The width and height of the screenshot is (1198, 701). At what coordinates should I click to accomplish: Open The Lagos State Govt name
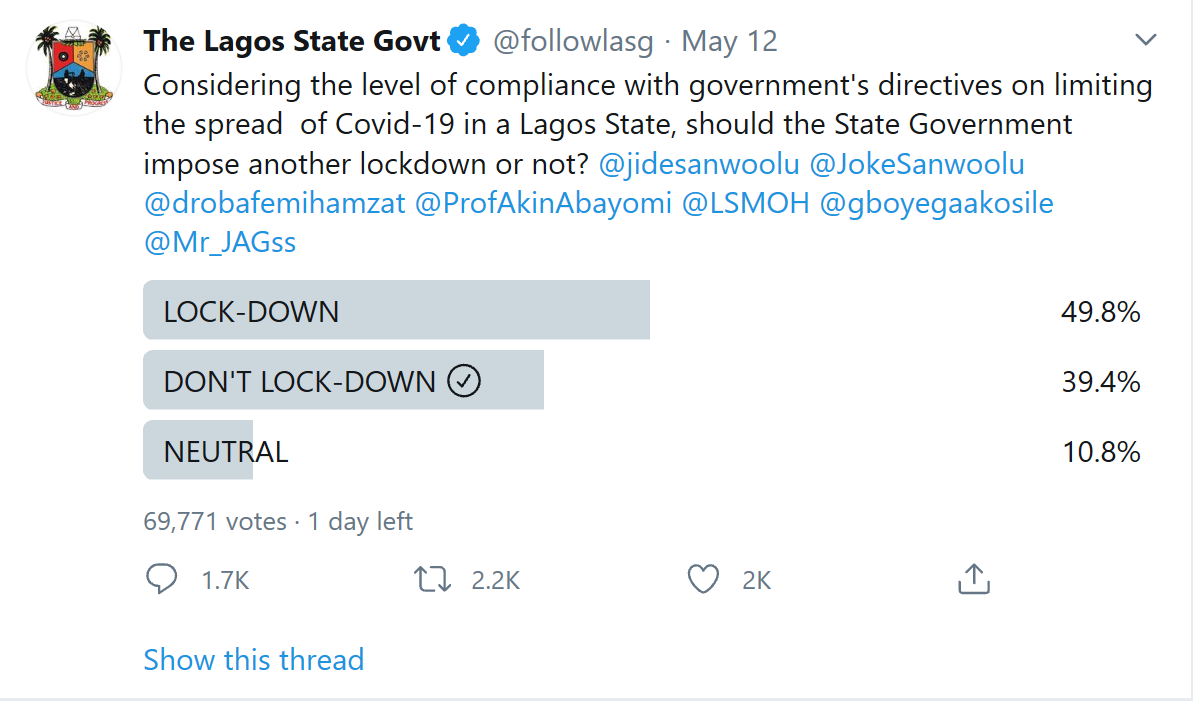(x=292, y=42)
